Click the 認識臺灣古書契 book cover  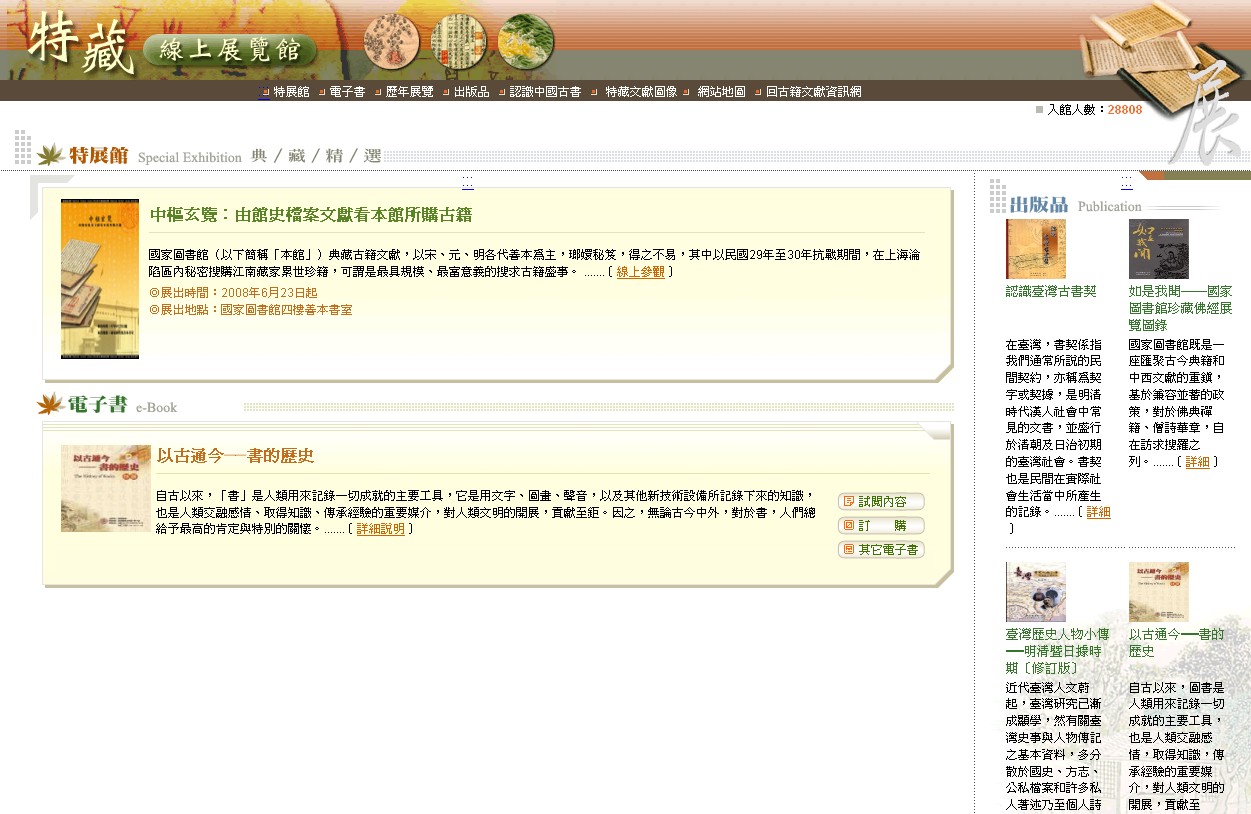[x=1035, y=249]
